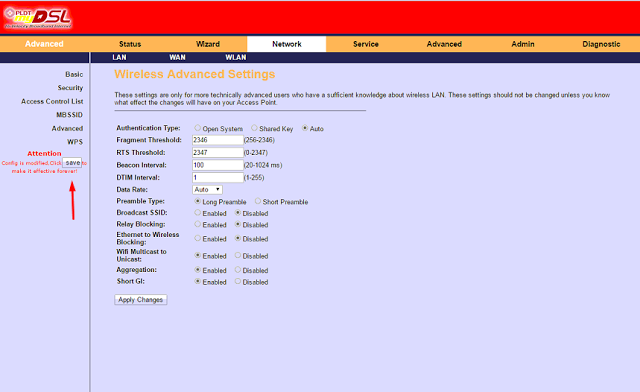Screen dimensions: 640x392
Task: Select Short Preamble option
Action: tap(258, 201)
